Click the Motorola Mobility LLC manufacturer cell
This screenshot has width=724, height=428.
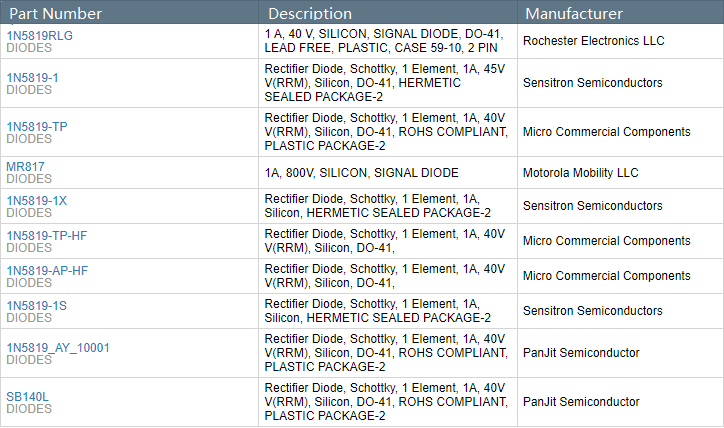pos(580,173)
